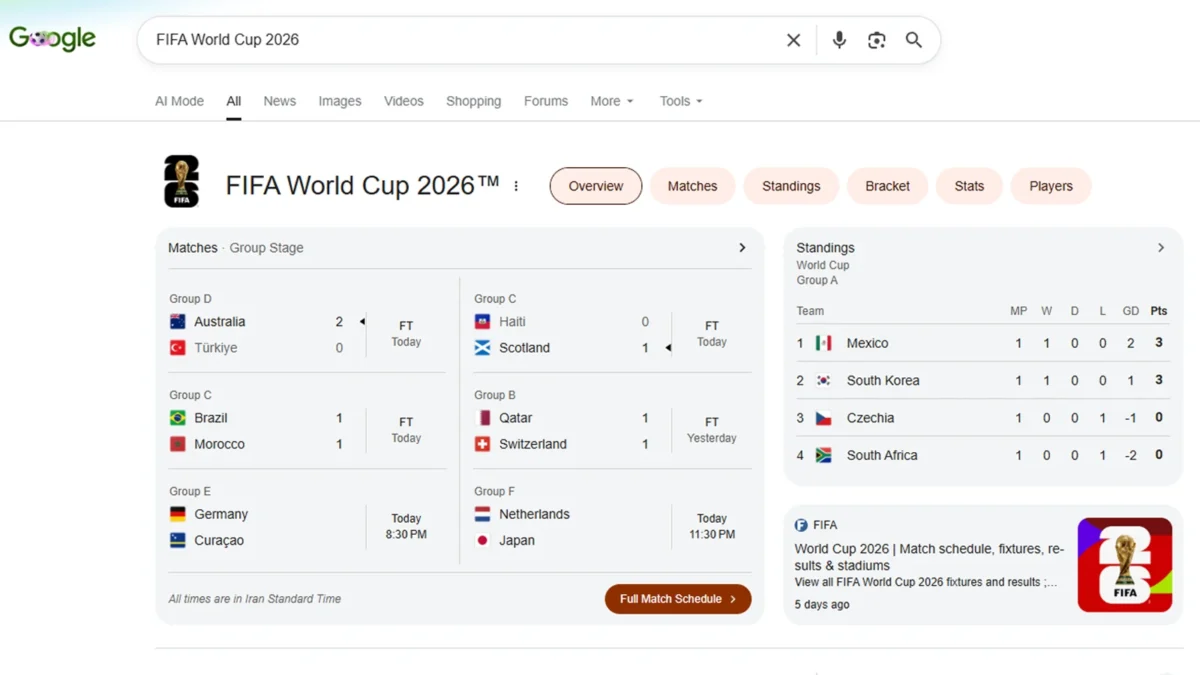This screenshot has width=1200, height=675.
Task: Click the FIFA World Cup 2026 title
Action: pos(363,186)
